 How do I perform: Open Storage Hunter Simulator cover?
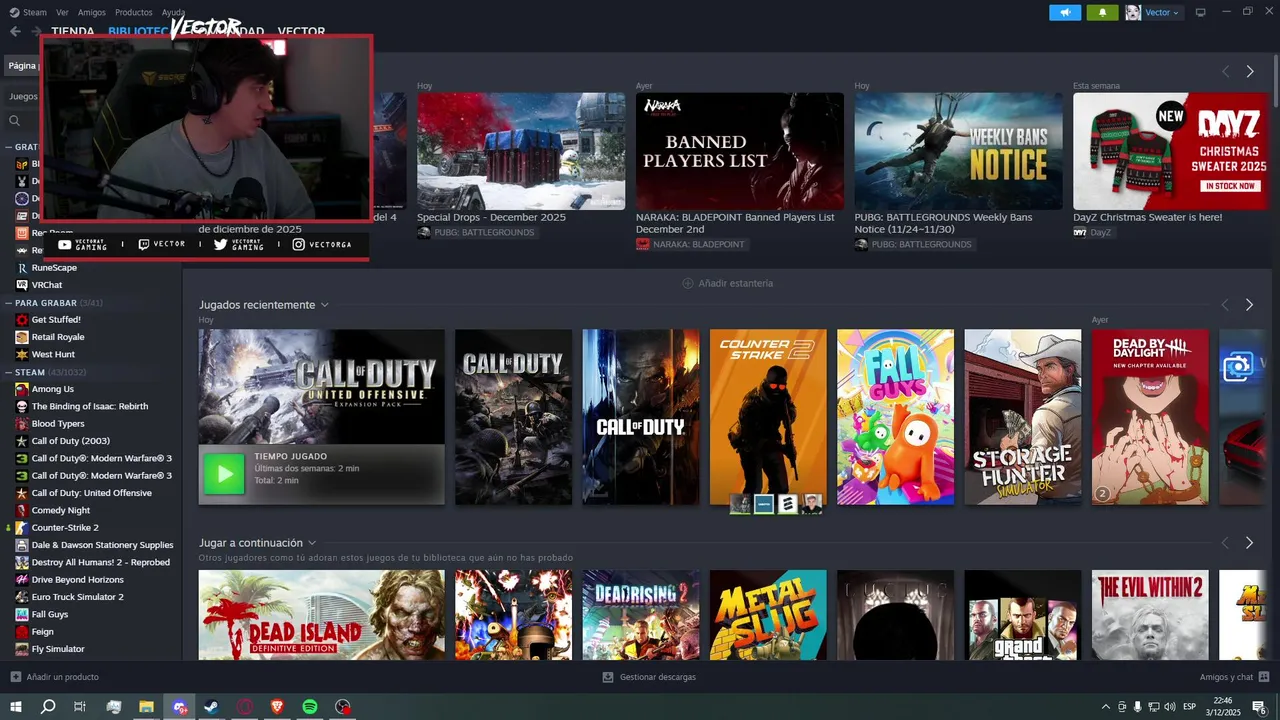point(1023,417)
